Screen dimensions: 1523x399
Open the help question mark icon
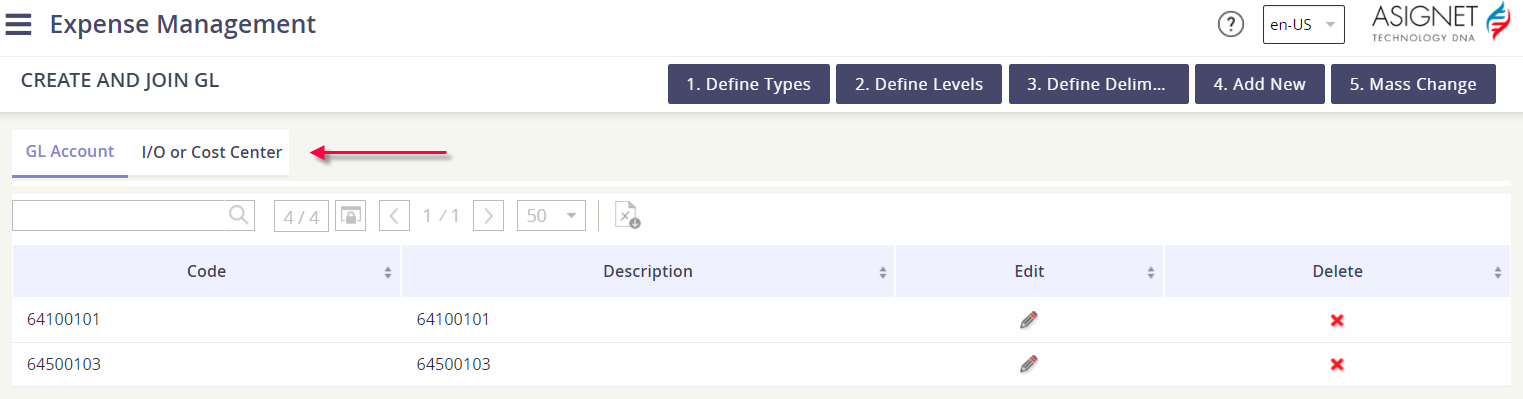1231,25
